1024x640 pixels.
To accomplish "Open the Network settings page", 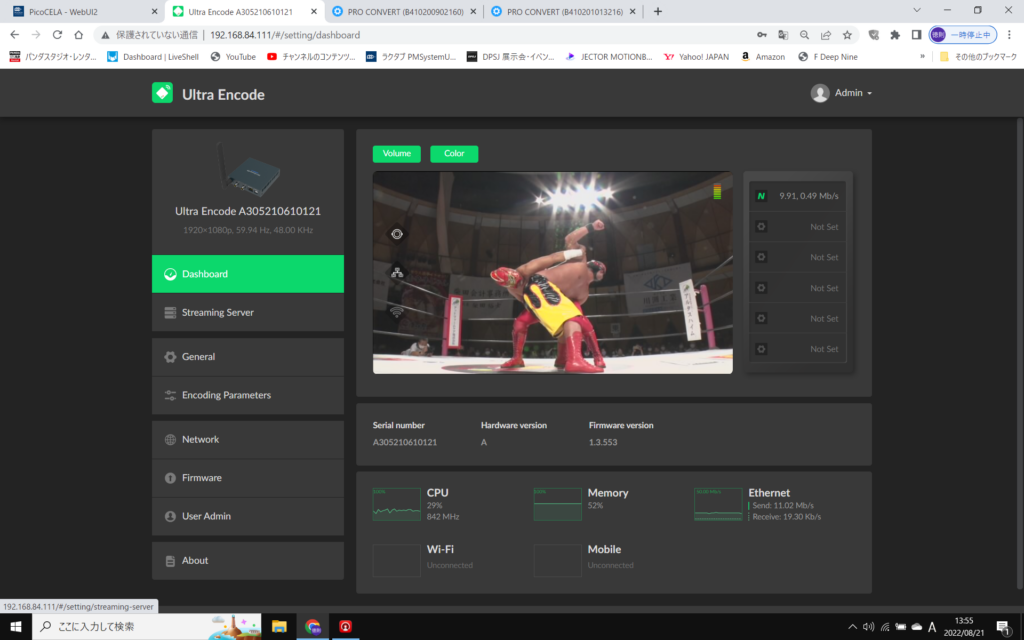I will click(x=248, y=440).
